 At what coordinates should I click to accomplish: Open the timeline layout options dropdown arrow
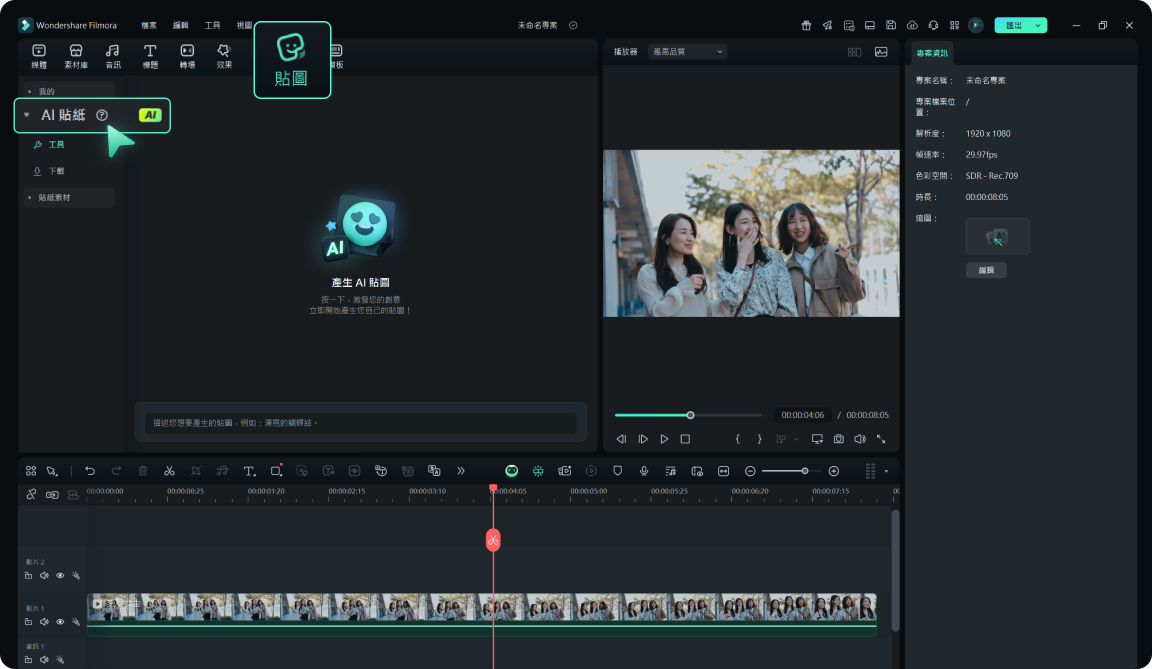[x=886, y=471]
